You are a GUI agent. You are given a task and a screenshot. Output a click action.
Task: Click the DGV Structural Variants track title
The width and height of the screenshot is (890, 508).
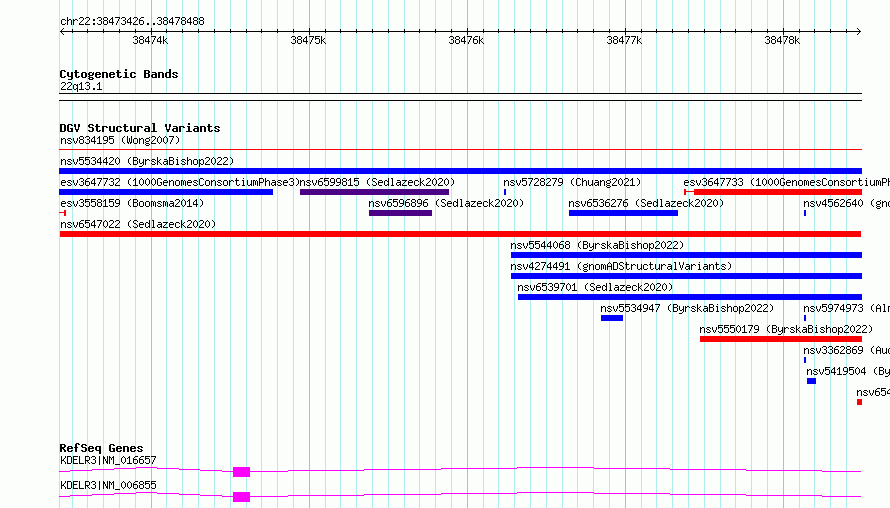tap(140, 128)
